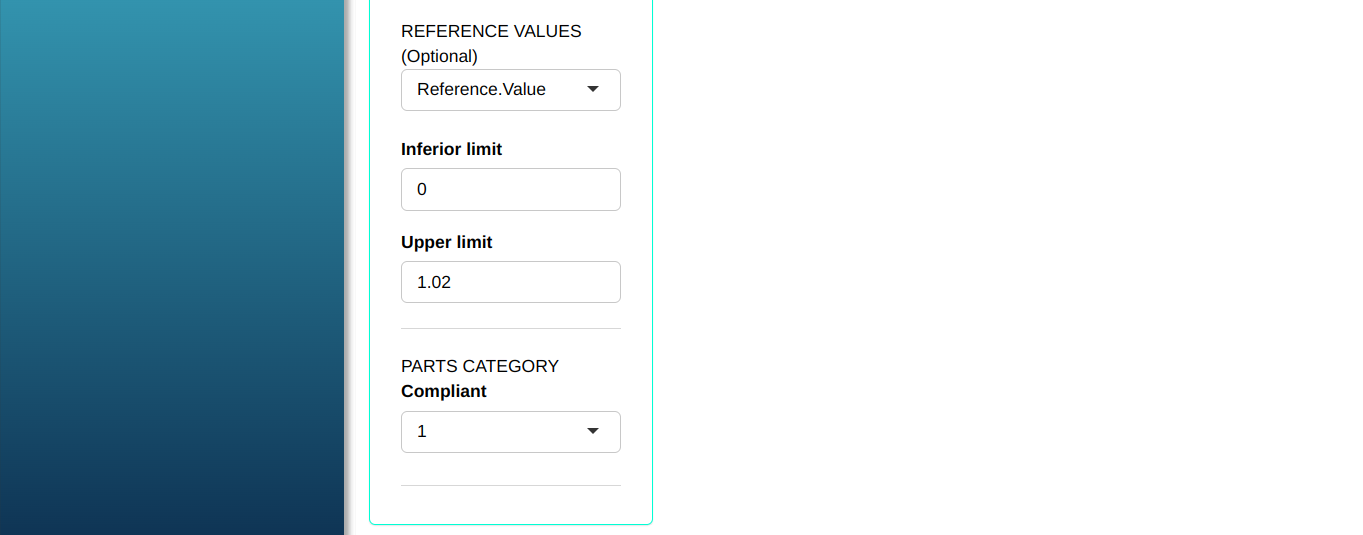The image size is (1363, 535).
Task: Click the divider line above PARTS CATEGORY
Action: [510, 328]
